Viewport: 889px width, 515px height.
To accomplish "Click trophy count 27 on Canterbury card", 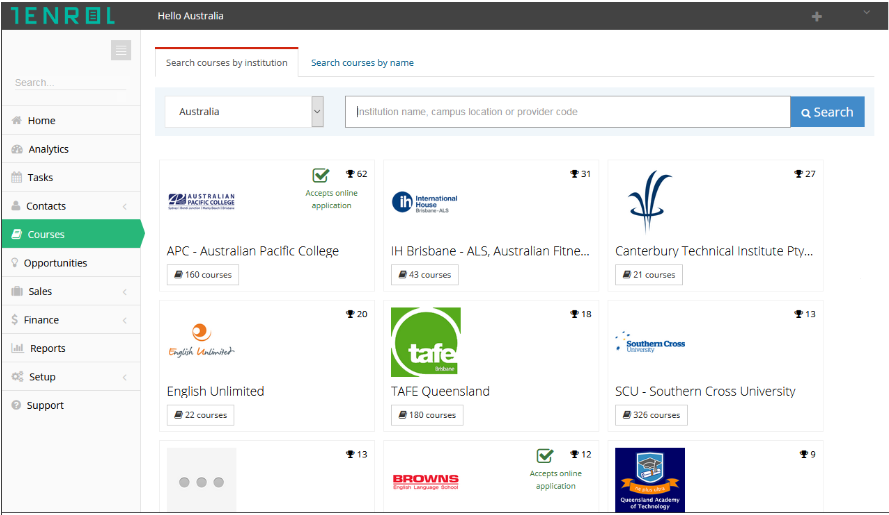I will click(x=805, y=174).
